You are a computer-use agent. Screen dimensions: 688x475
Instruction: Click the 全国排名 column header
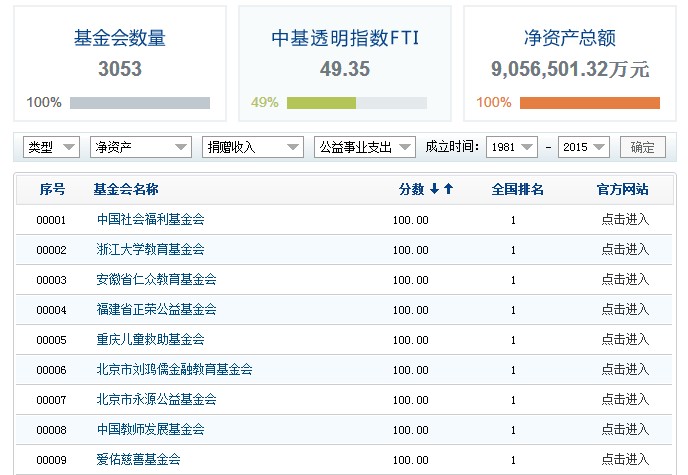(517, 189)
